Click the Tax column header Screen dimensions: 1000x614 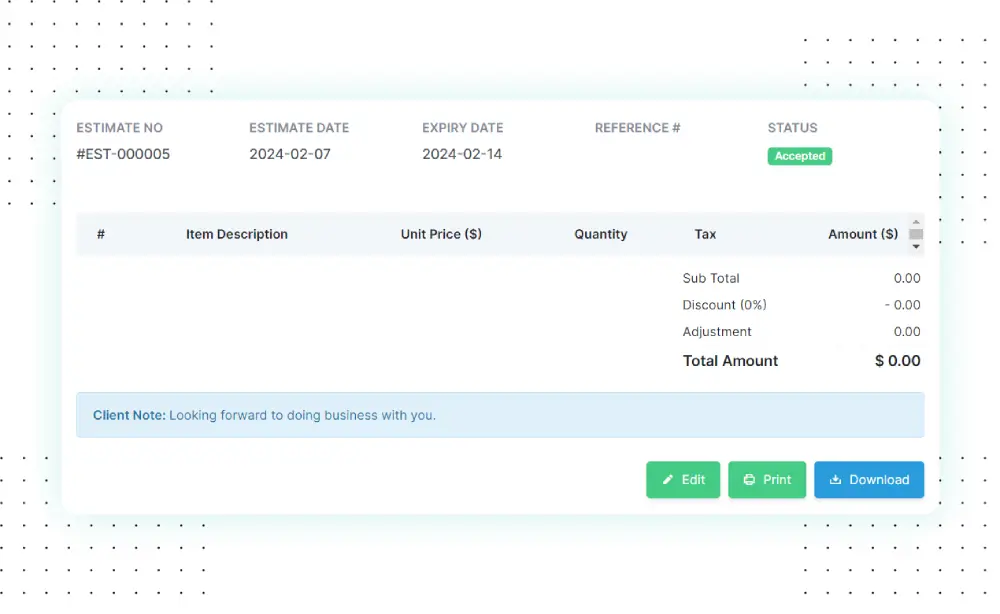coord(705,234)
